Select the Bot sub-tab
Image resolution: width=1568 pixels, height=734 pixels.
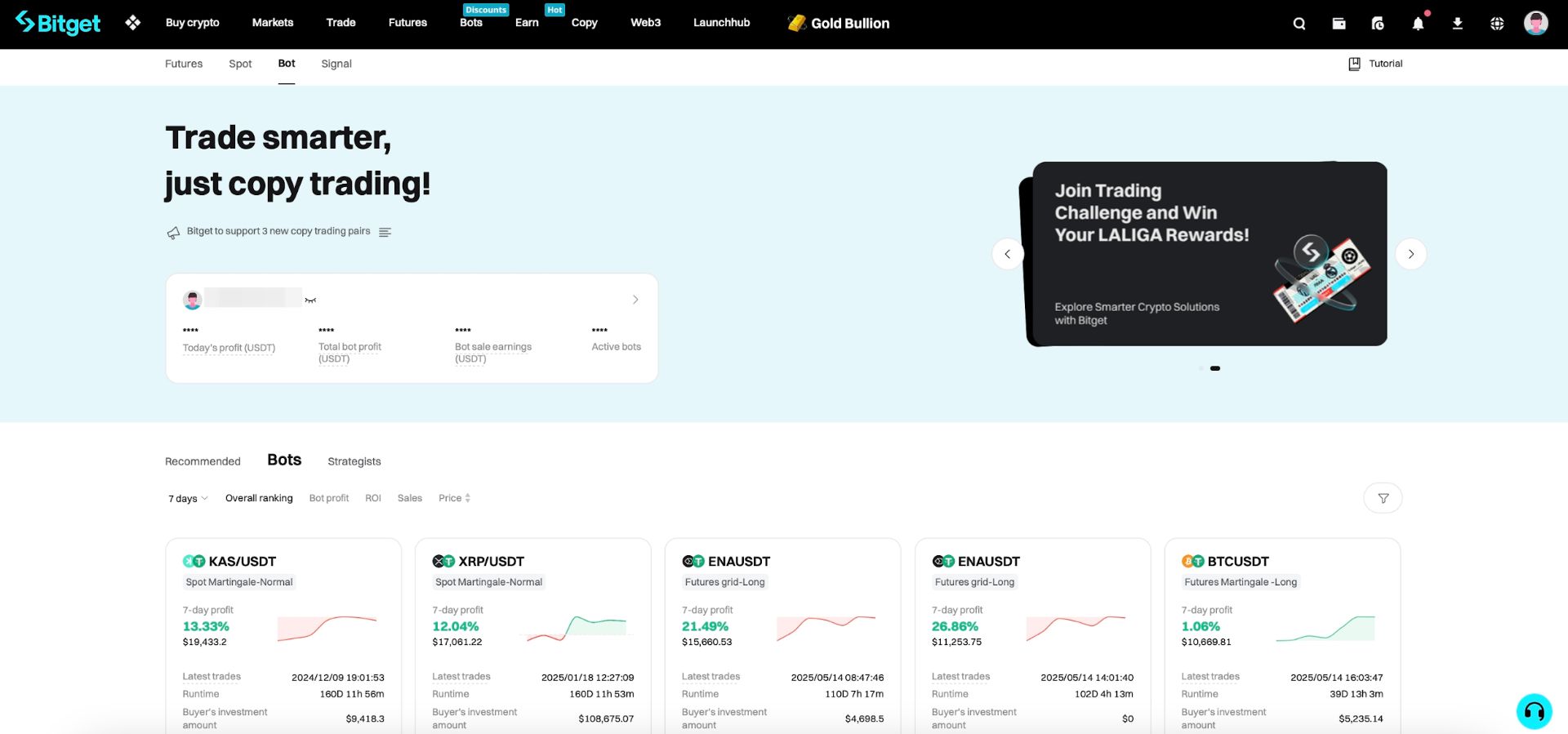[287, 64]
